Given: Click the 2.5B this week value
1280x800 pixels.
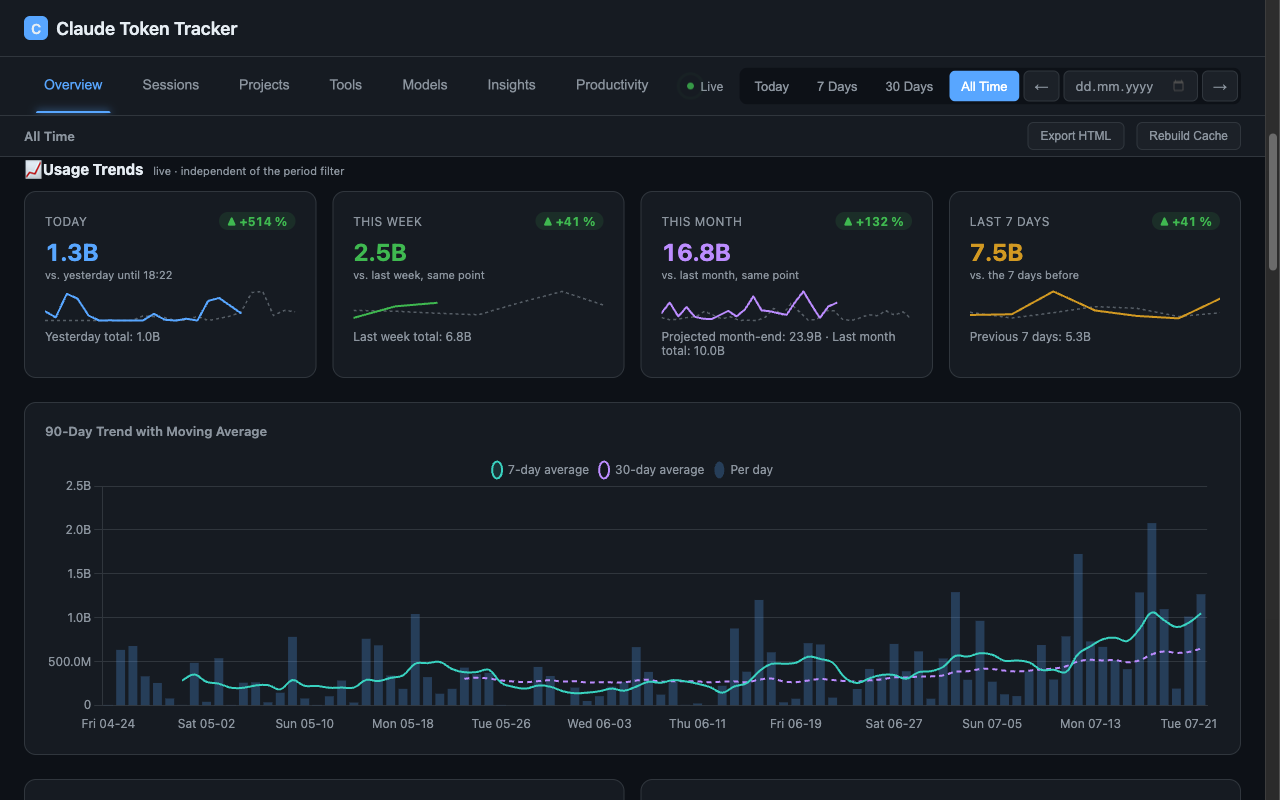Looking at the screenshot, I should [x=380, y=252].
